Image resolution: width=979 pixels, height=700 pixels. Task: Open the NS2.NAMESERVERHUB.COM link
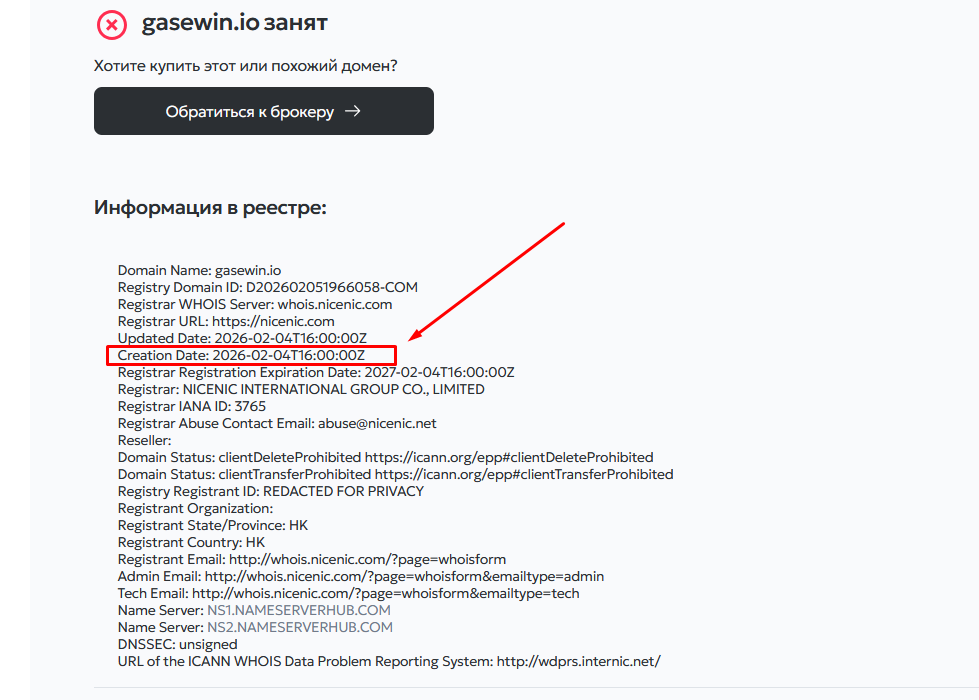[299, 627]
